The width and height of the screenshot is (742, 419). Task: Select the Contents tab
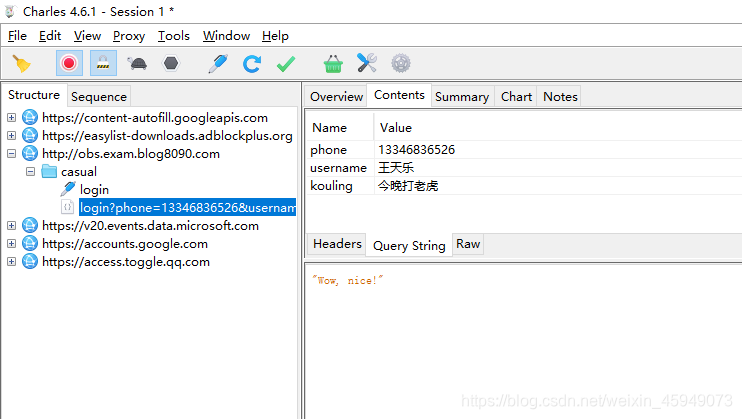[x=399, y=95]
